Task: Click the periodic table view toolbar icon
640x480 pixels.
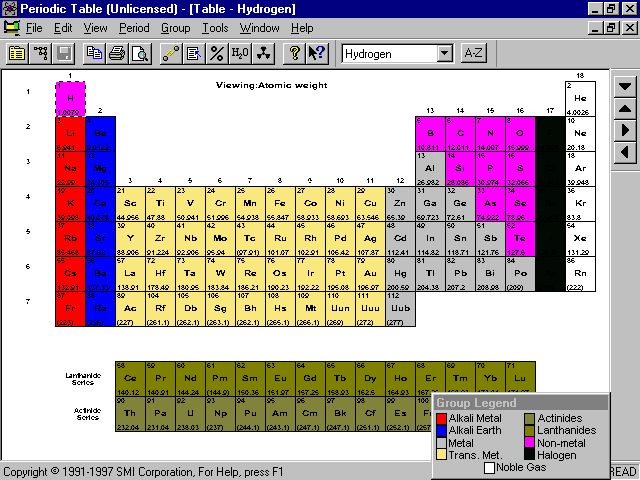Action: pos(17,54)
